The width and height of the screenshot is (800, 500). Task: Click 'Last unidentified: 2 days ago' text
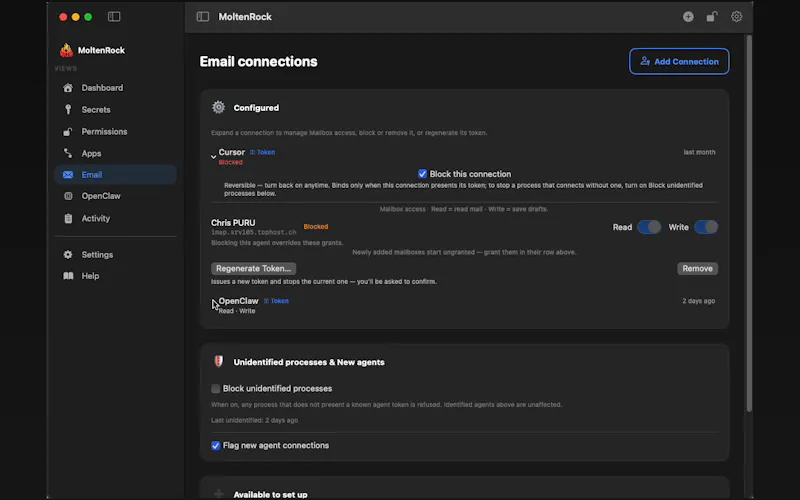(255, 420)
